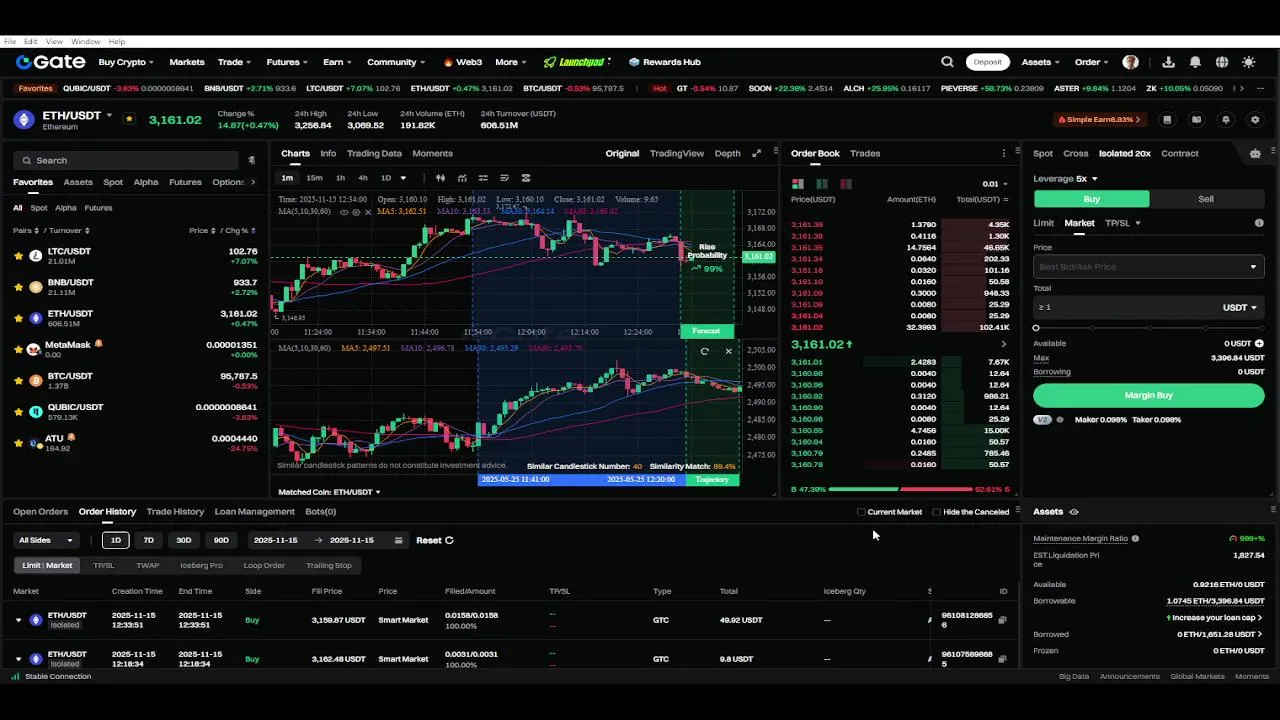The width and height of the screenshot is (1280, 720).
Task: Expand the ETH/USDT pair selector dropdown
Action: point(108,115)
